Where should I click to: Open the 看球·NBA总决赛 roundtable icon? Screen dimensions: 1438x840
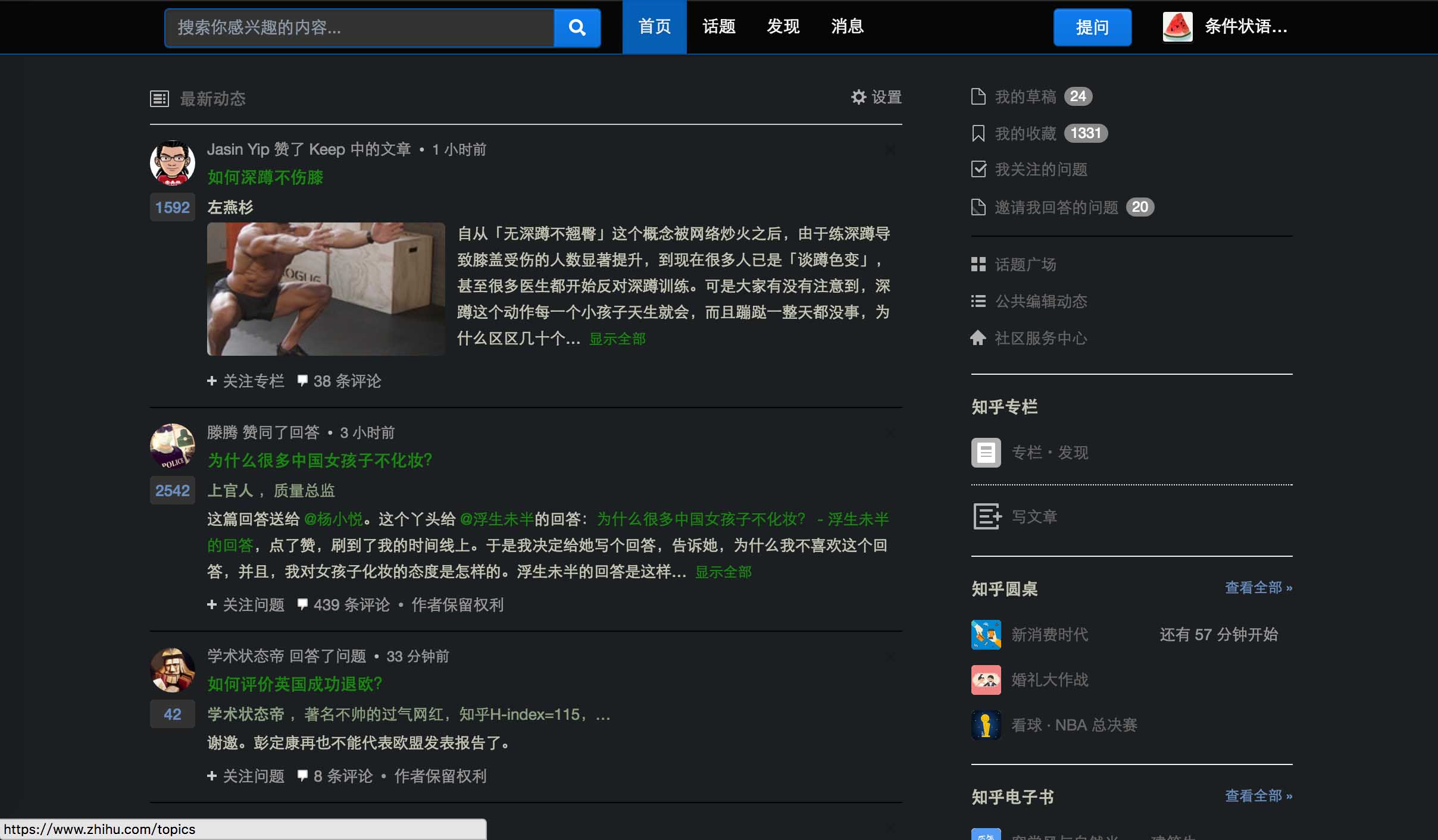coord(986,725)
